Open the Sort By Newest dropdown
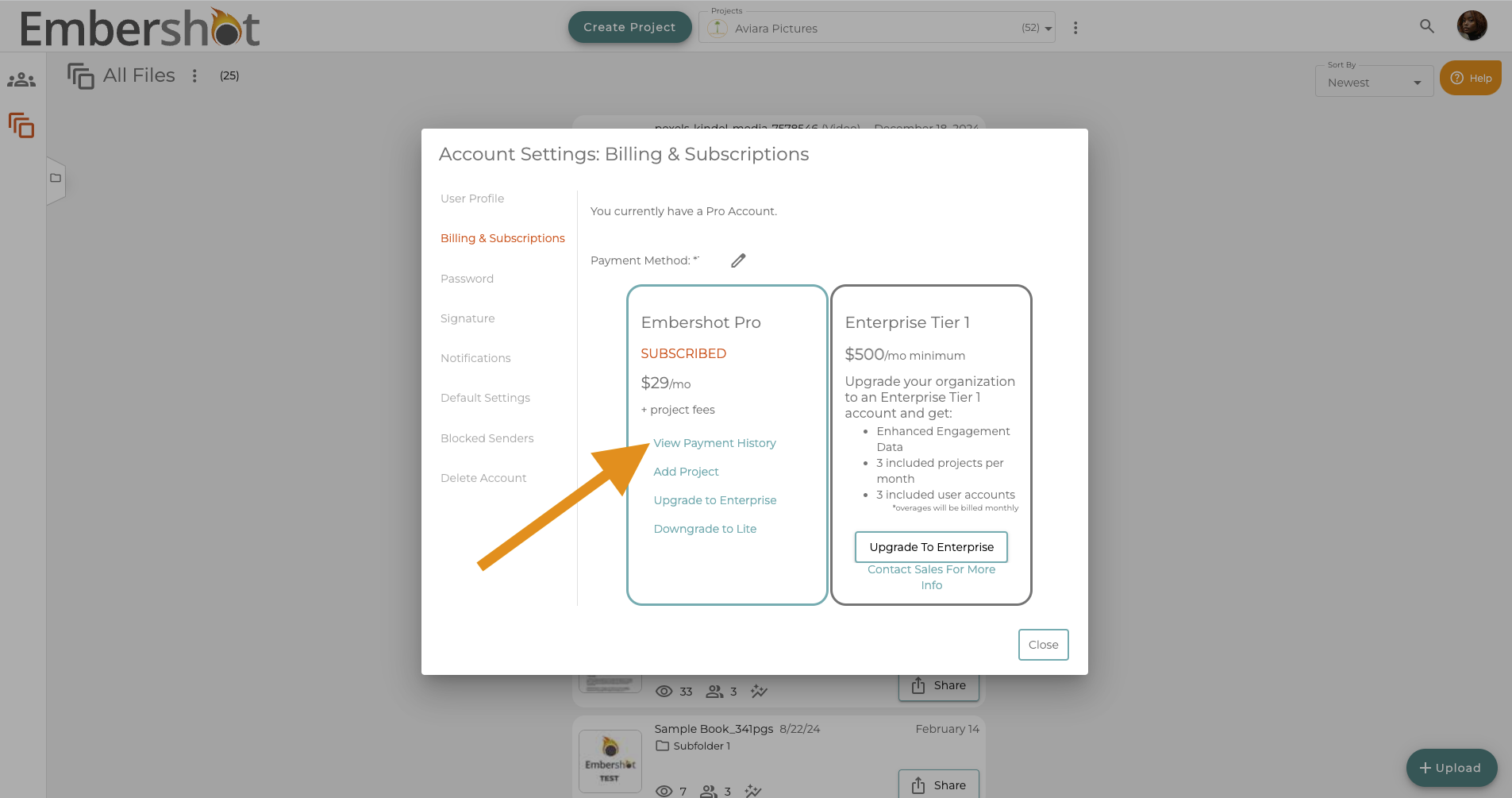The height and width of the screenshot is (798, 1512). tap(1374, 82)
